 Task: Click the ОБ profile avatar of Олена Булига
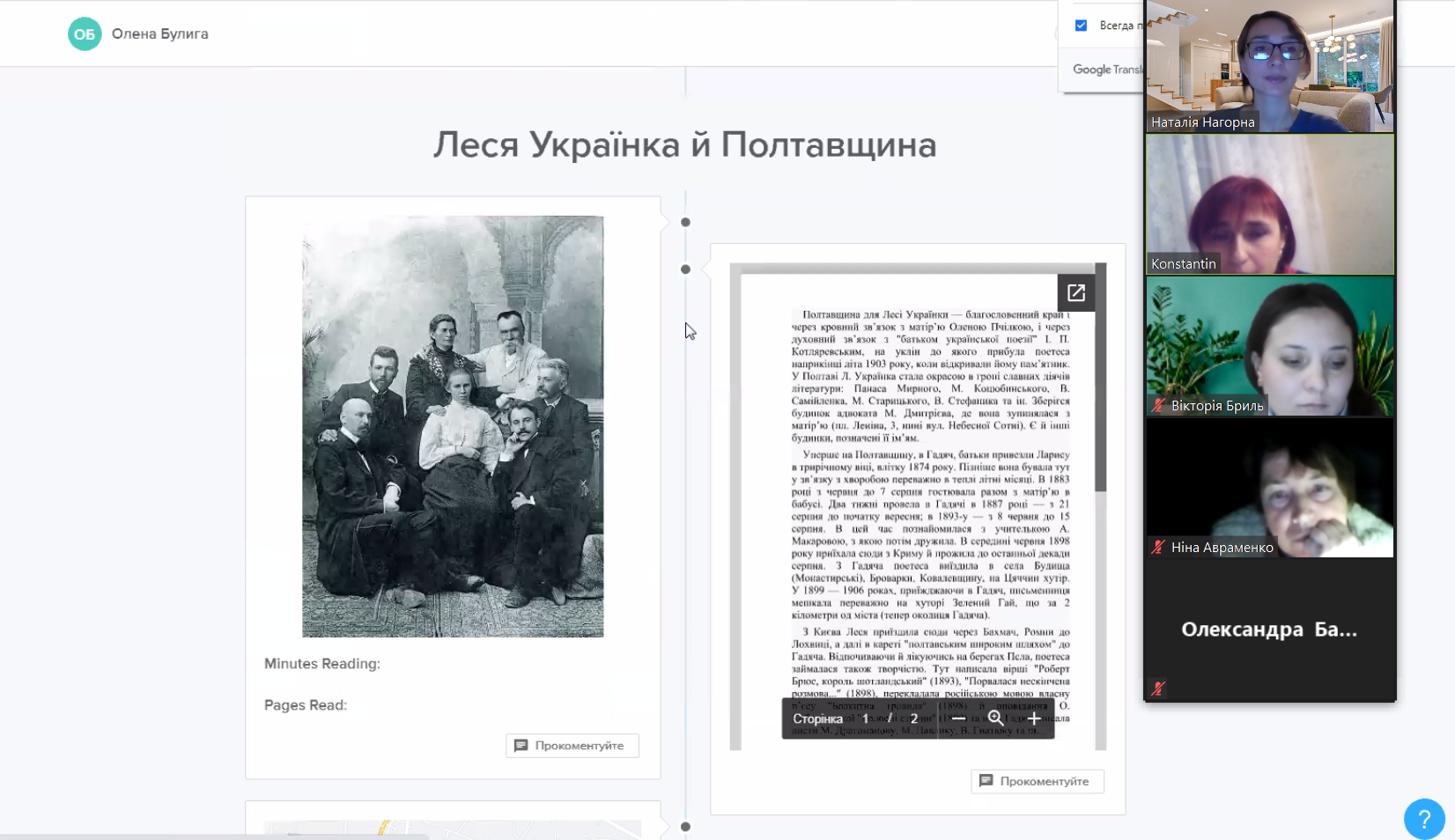coord(85,34)
